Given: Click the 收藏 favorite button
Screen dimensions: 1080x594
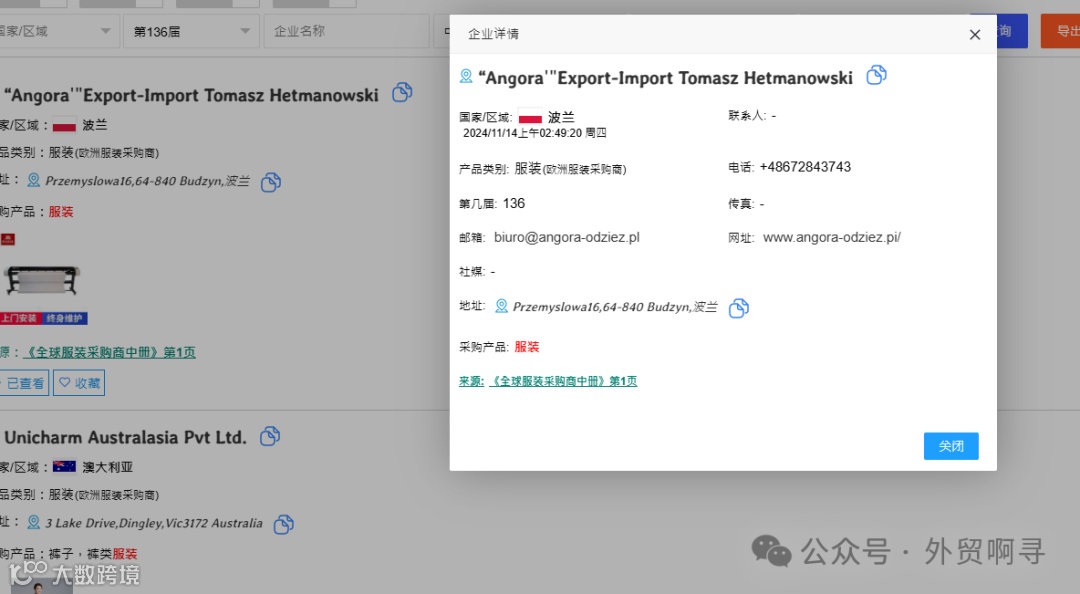Looking at the screenshot, I should [x=79, y=383].
